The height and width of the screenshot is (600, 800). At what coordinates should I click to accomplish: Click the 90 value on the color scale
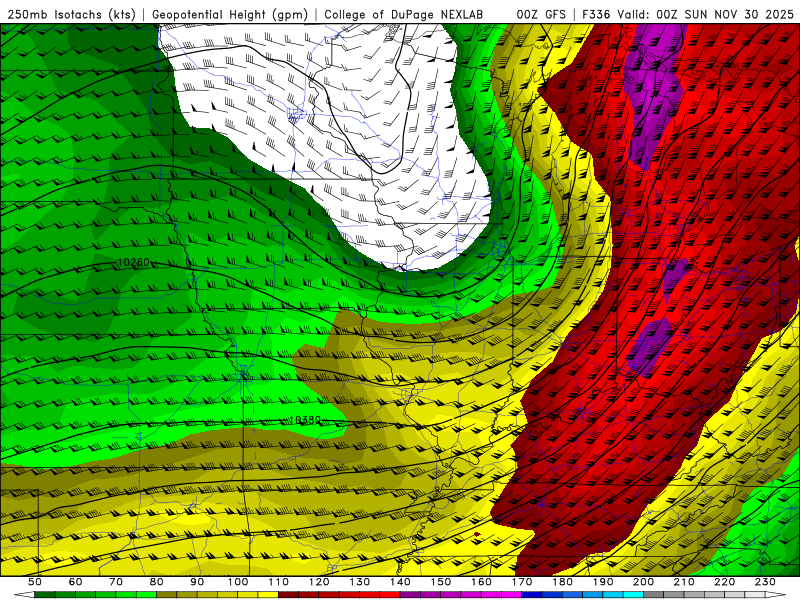point(197,582)
